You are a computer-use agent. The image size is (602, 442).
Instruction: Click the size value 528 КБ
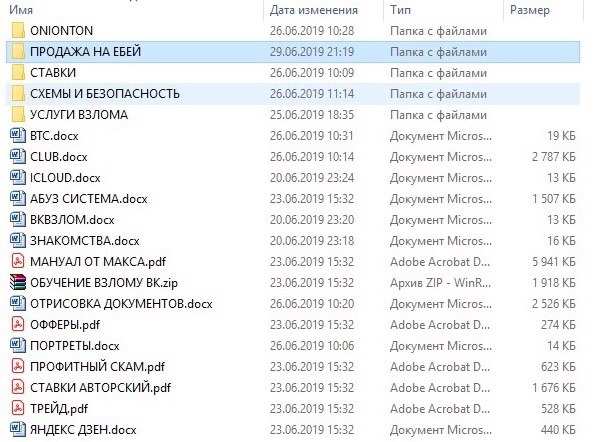click(558, 409)
